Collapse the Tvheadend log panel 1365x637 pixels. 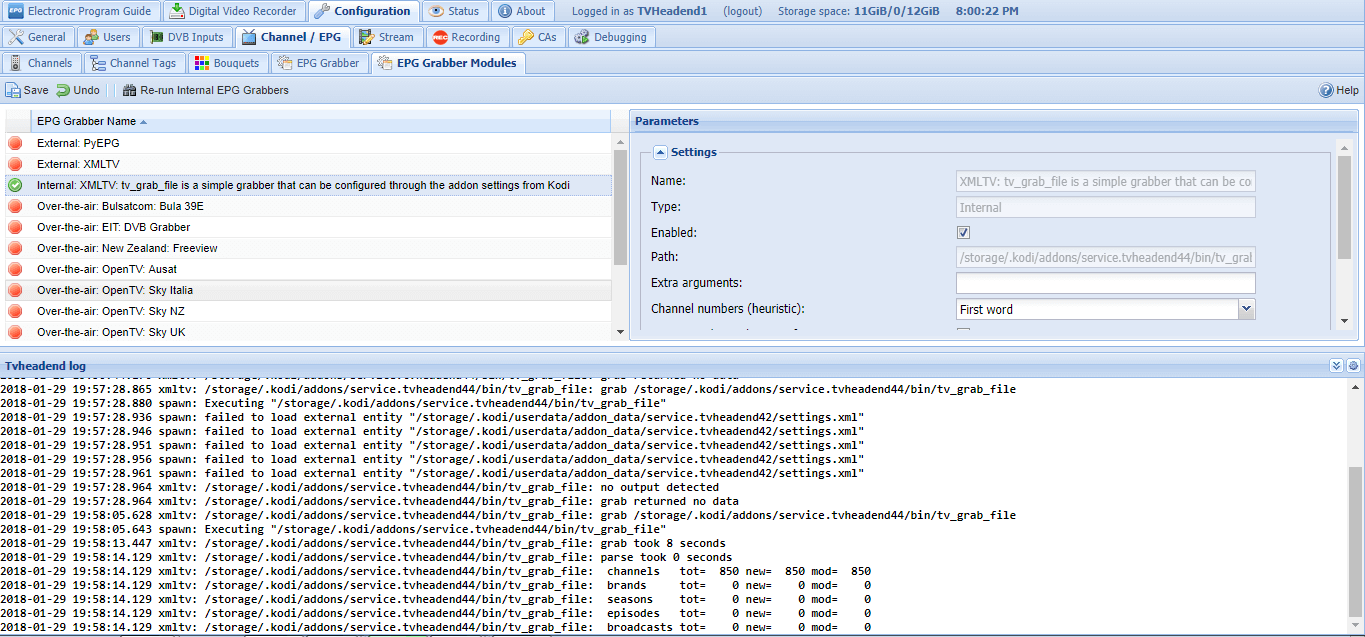pos(1336,366)
